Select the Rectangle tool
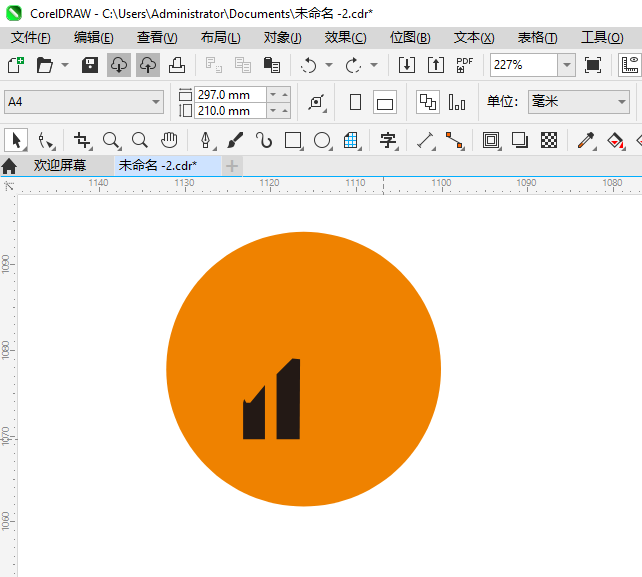 293,140
